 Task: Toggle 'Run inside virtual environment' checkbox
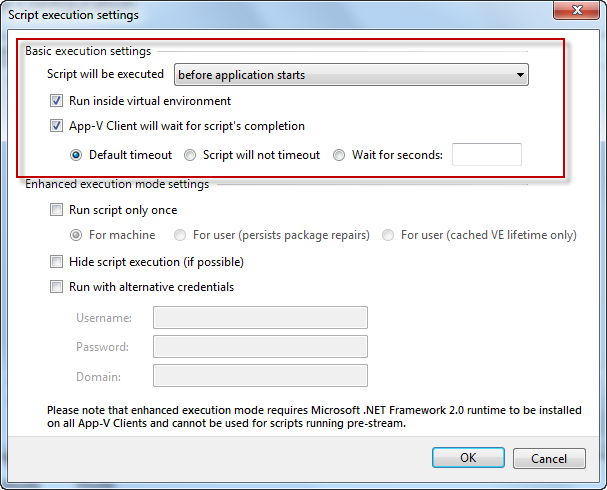point(56,101)
